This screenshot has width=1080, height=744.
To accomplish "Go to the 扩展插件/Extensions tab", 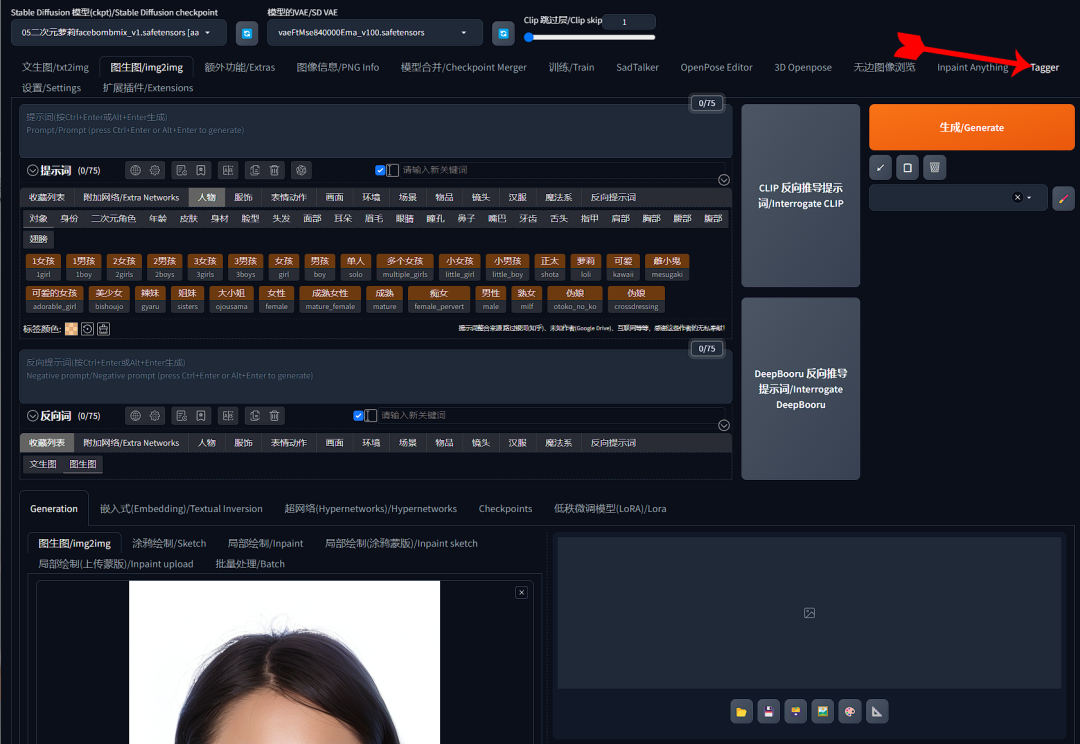I will 147,87.
